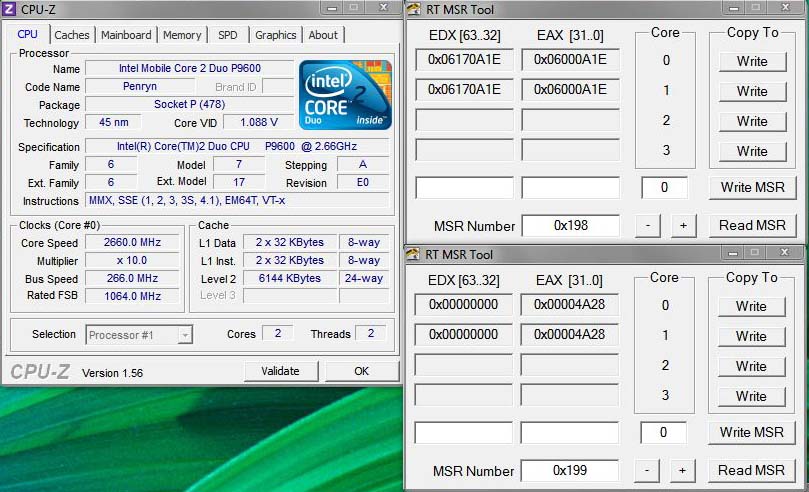Click empty EDX input field in 0x198 window
The width and height of the screenshot is (809, 492).
[464, 187]
